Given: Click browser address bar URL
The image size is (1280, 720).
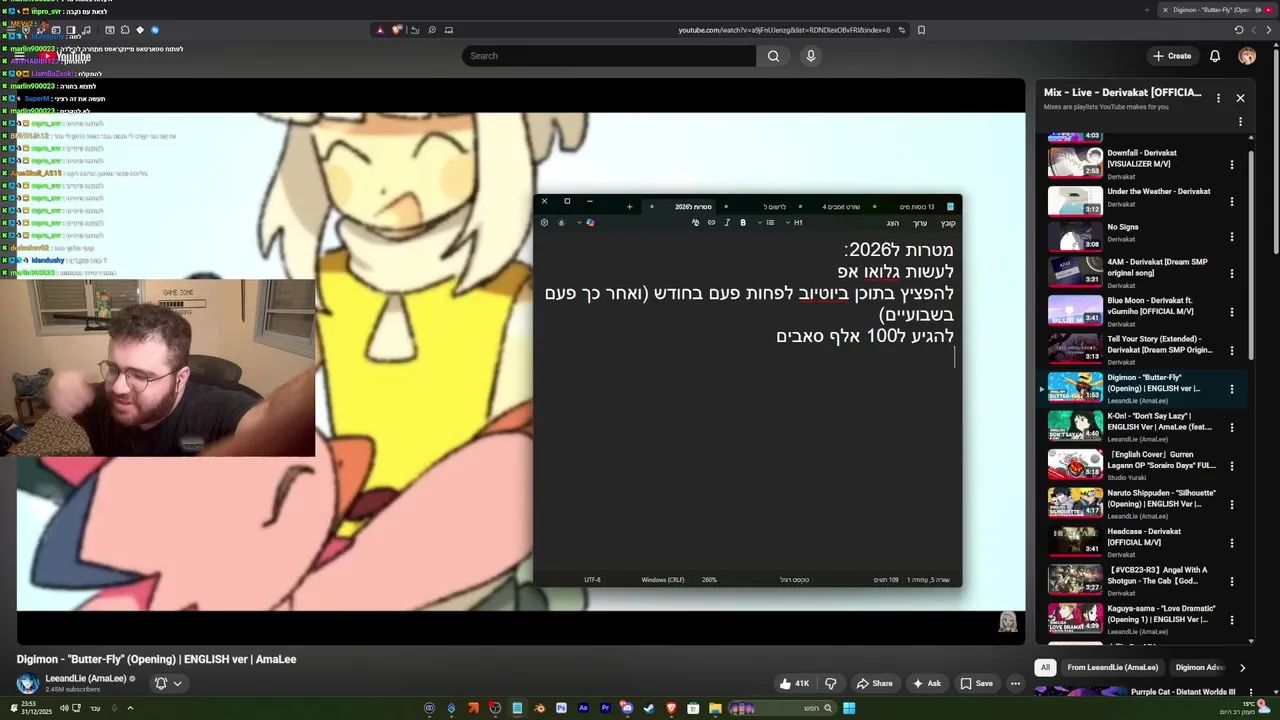Looking at the screenshot, I should tap(784, 30).
